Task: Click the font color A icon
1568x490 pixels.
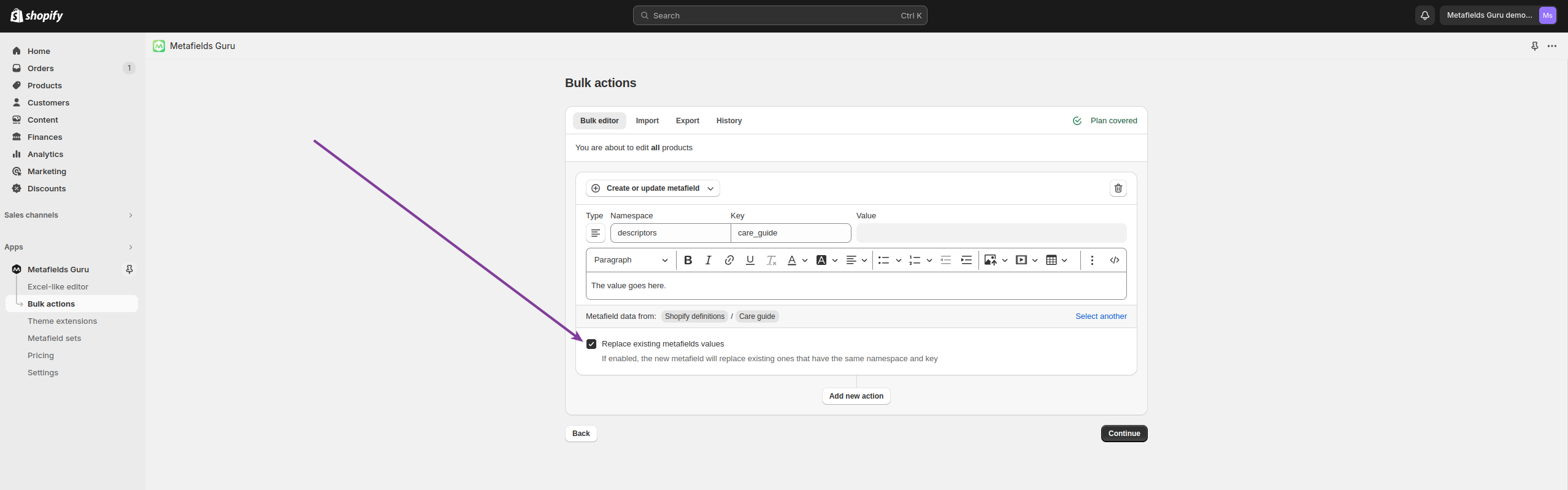Action: pos(792,260)
